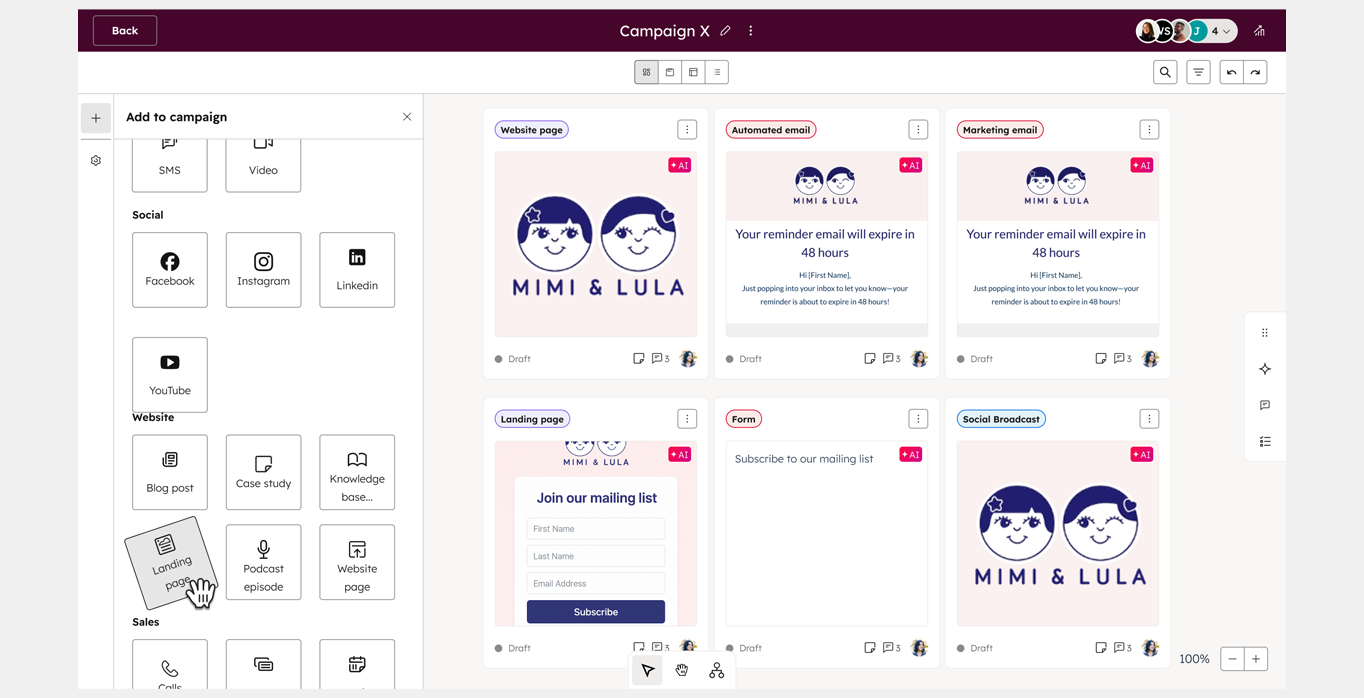Screen dimensions: 1364x698
Task: Choose Podcast episode asset tile
Action: coord(263,562)
